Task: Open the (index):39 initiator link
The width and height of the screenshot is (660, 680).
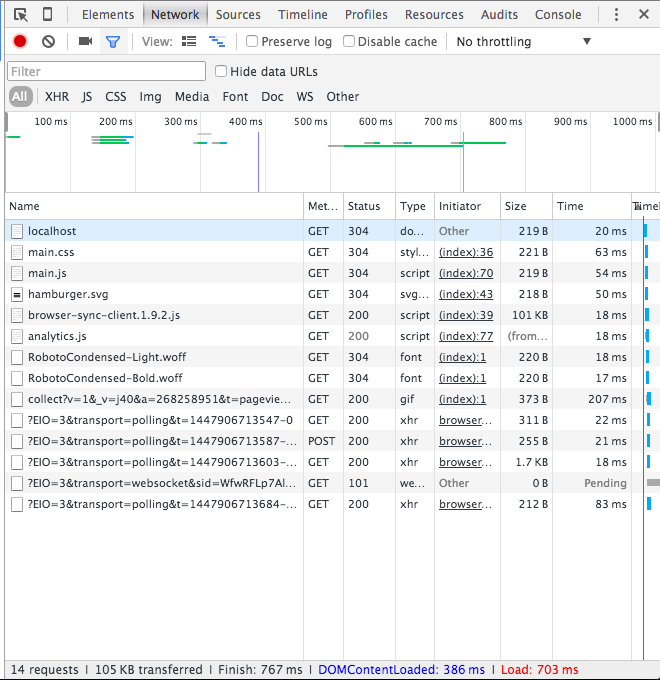Action: [466, 315]
